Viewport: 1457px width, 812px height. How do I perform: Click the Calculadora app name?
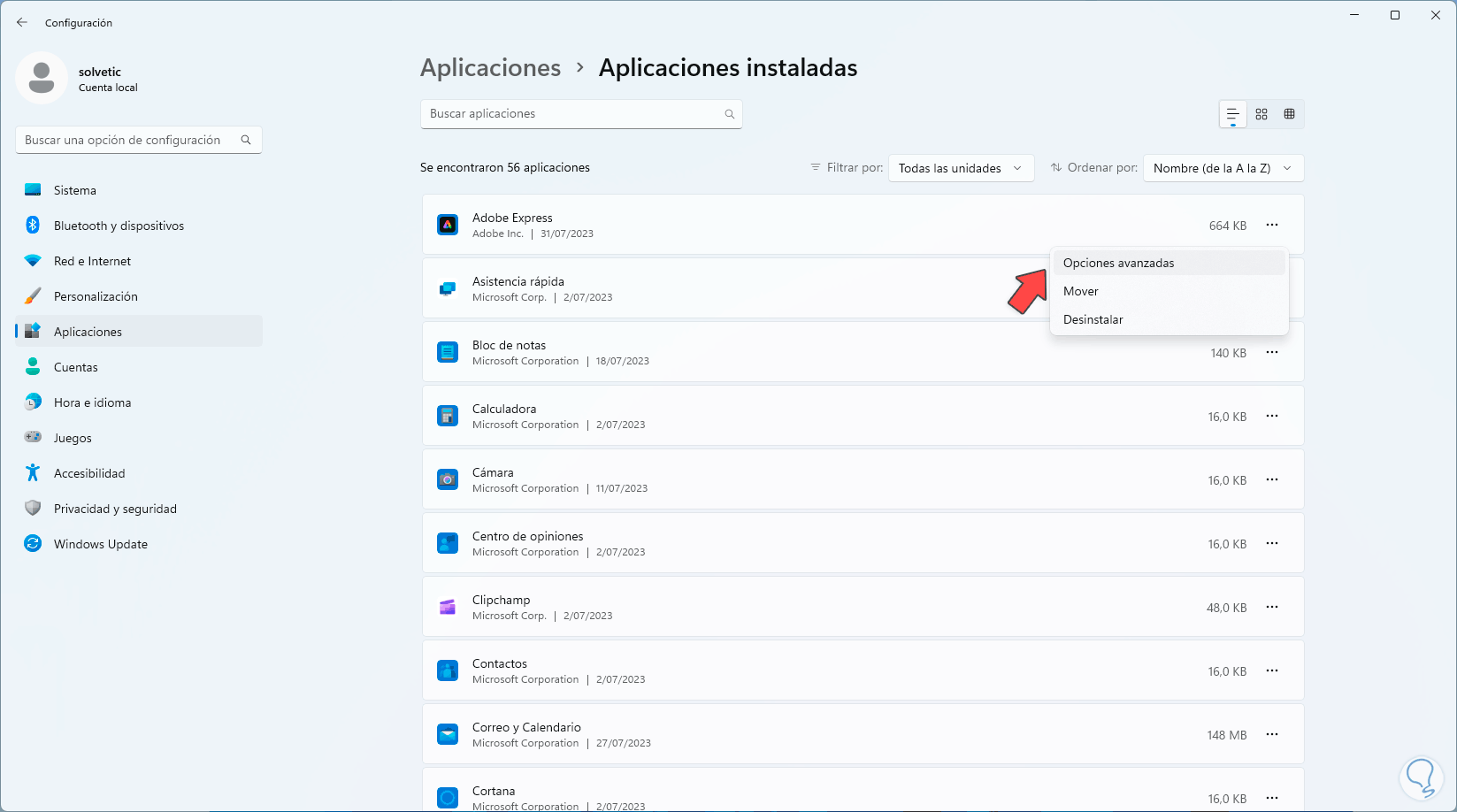504,409
